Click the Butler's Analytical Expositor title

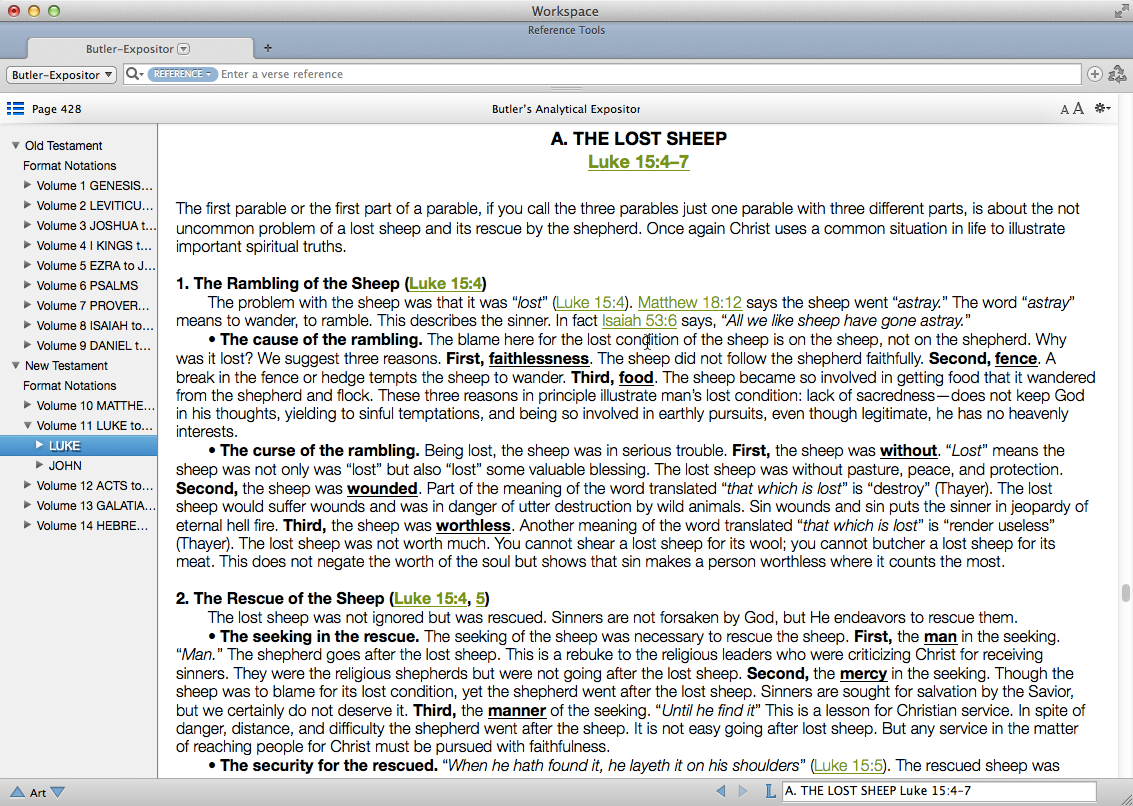point(566,109)
